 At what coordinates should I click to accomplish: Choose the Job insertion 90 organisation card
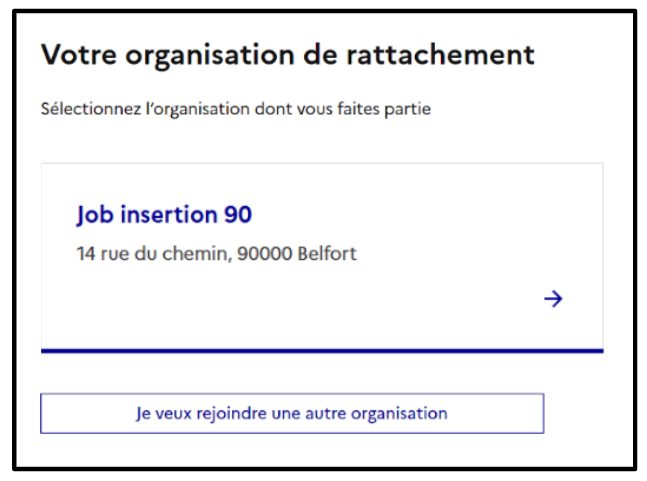point(322,258)
